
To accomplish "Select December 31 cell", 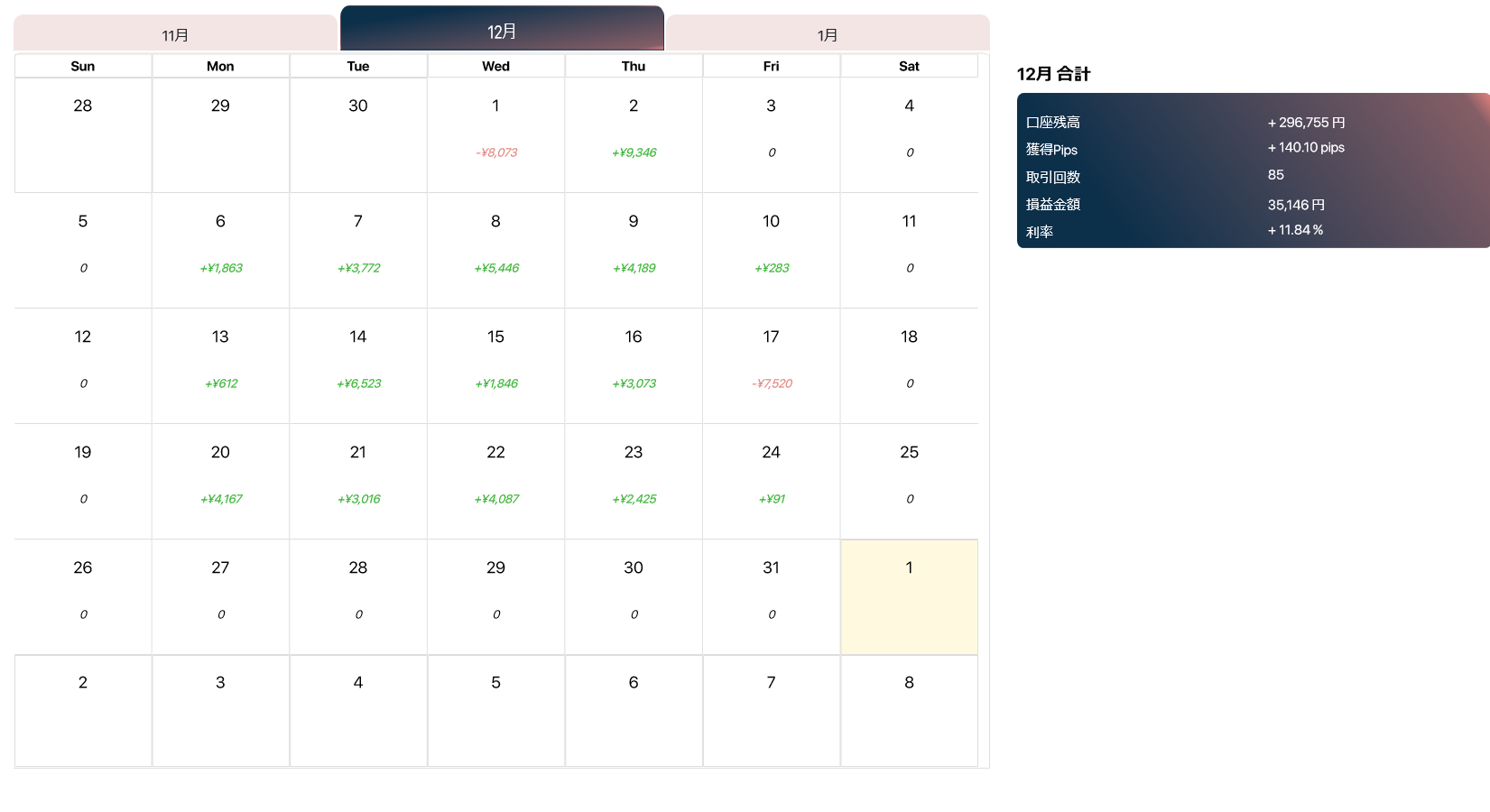I will (x=772, y=597).
